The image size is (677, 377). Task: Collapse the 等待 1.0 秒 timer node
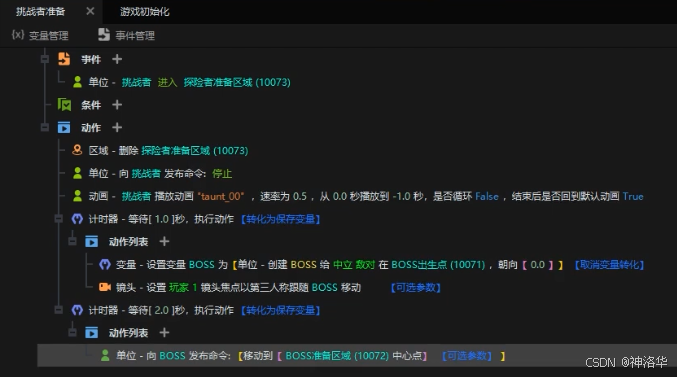[58, 219]
